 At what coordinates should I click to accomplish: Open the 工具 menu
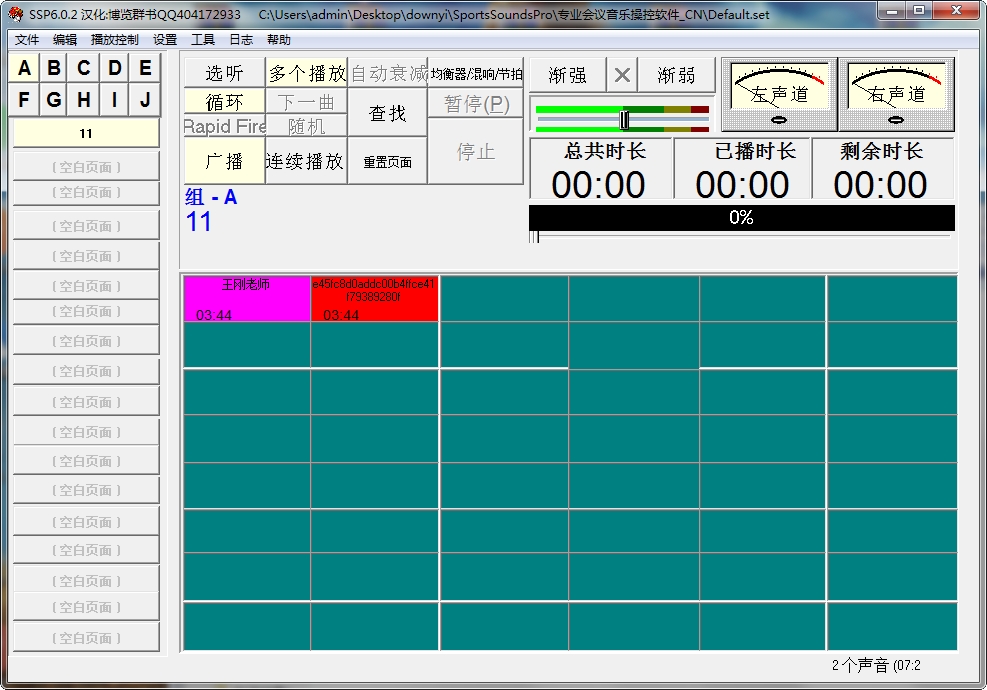203,40
